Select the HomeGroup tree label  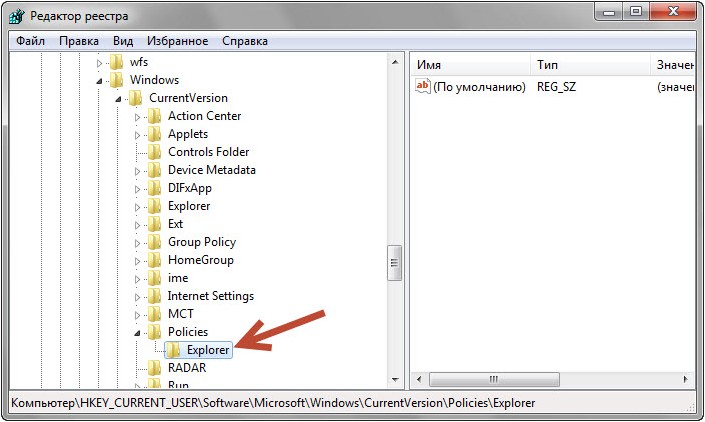(201, 260)
